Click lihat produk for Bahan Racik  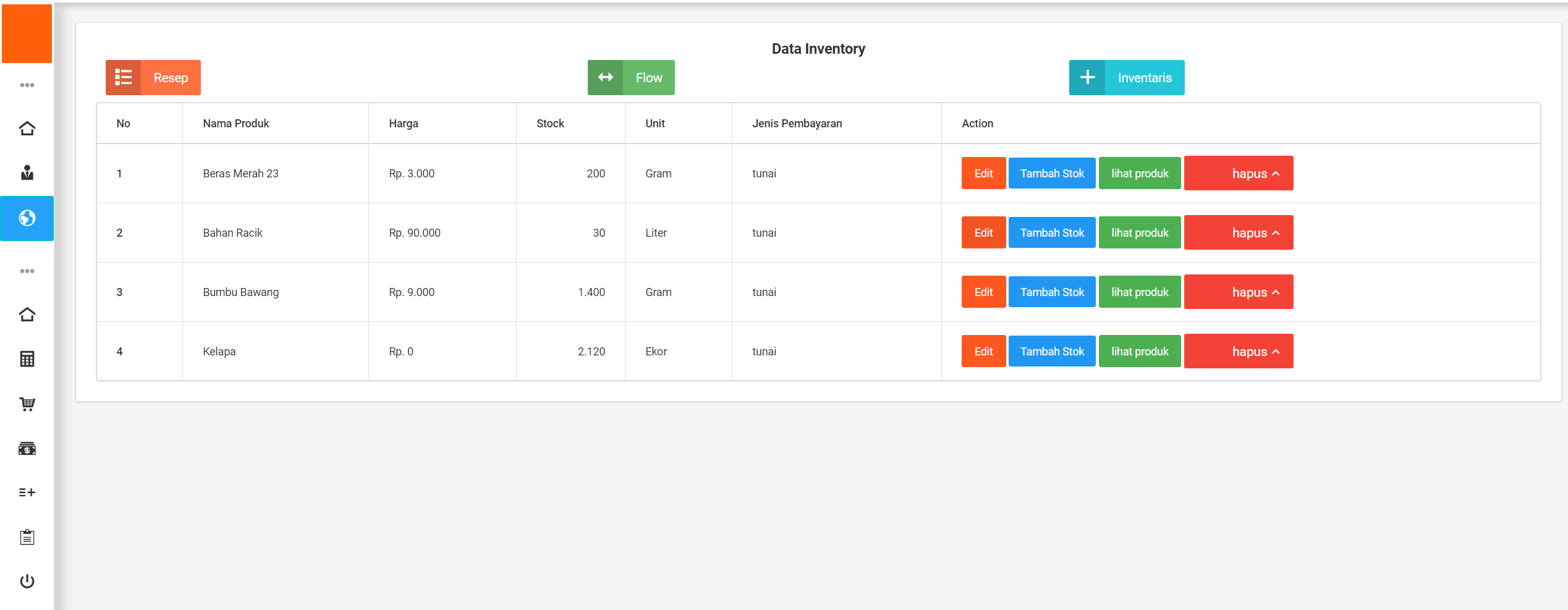1140,232
